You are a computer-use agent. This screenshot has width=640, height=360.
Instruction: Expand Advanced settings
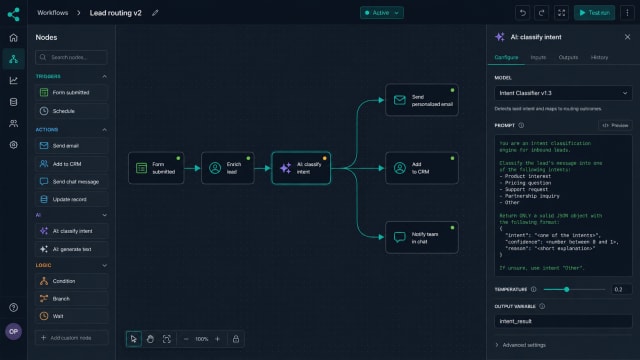(x=520, y=345)
